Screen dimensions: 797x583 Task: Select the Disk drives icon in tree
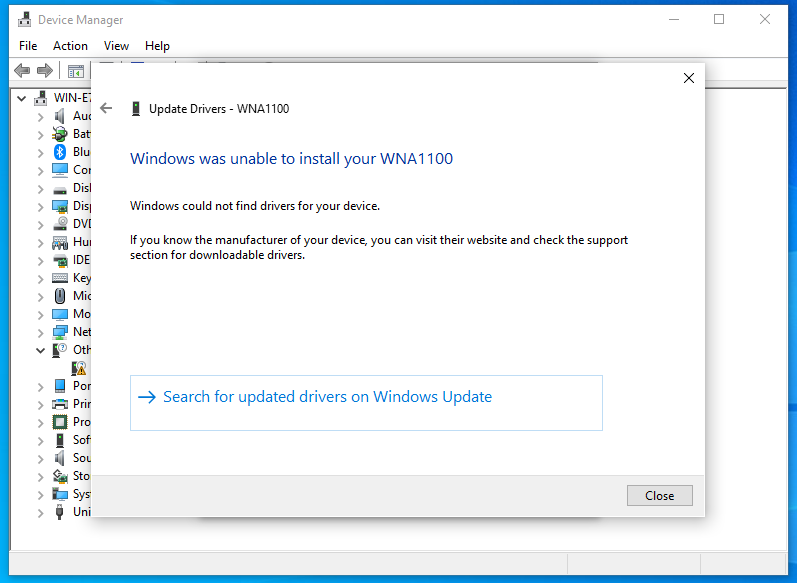click(60, 190)
